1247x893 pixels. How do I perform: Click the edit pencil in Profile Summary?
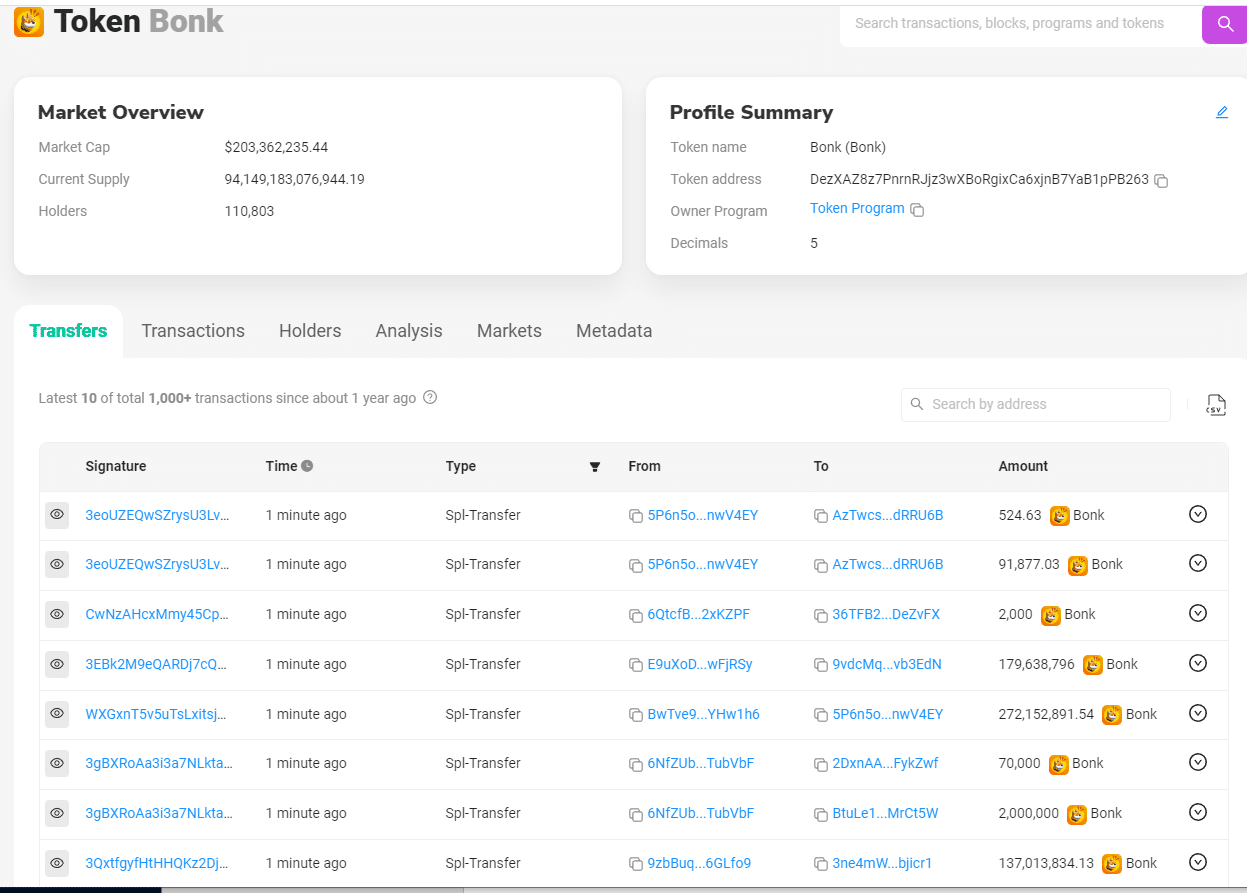tap(1221, 112)
